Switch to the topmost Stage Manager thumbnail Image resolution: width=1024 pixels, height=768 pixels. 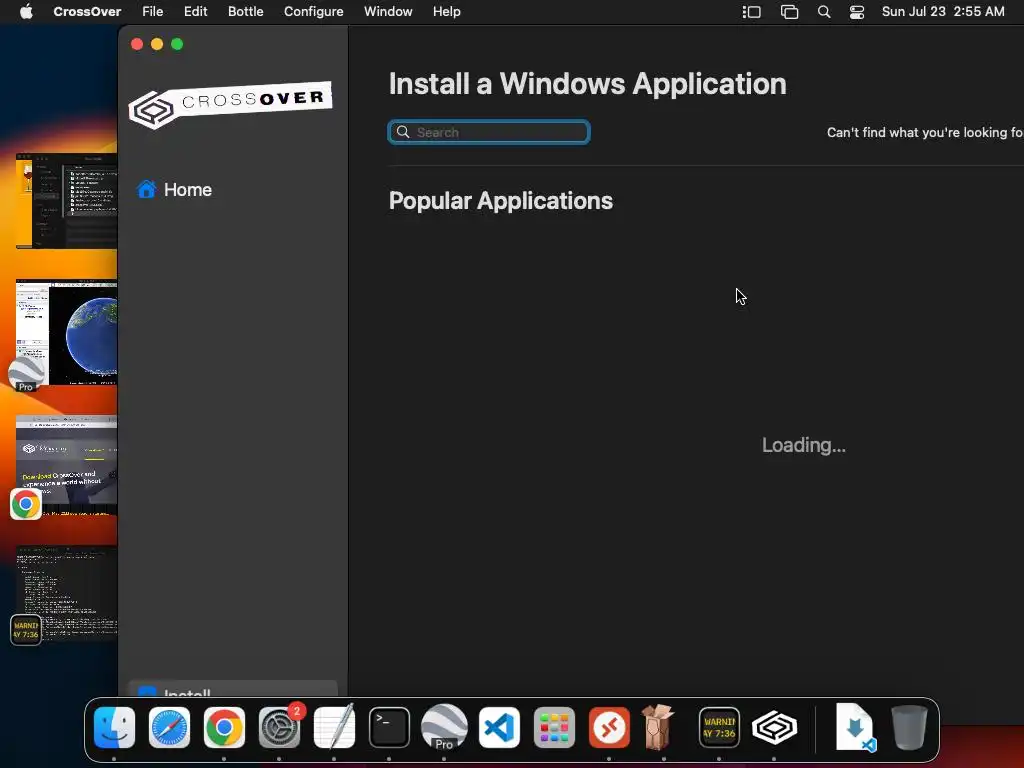pyautogui.click(x=67, y=201)
